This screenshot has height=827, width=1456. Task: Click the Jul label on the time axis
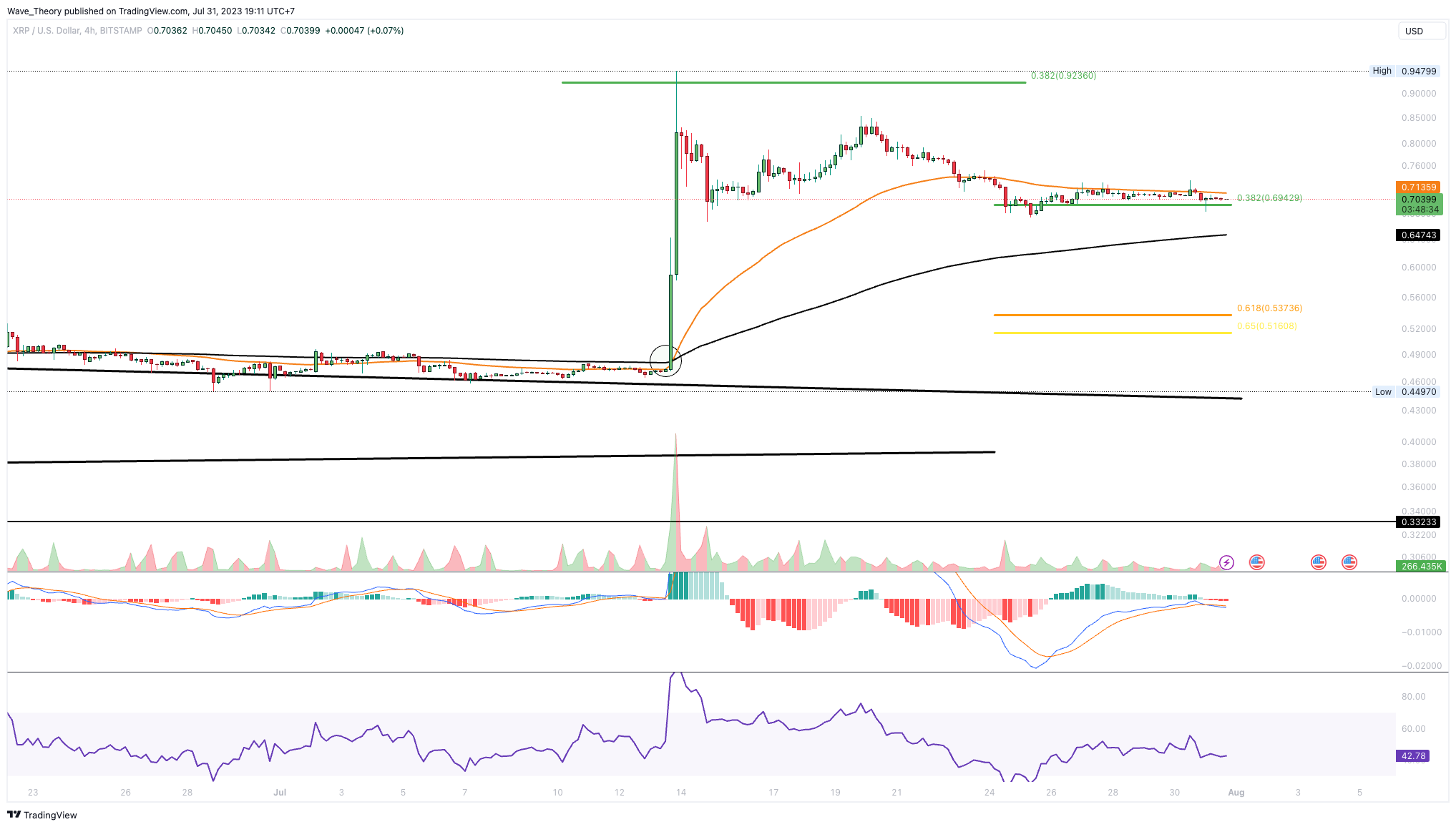click(x=280, y=792)
